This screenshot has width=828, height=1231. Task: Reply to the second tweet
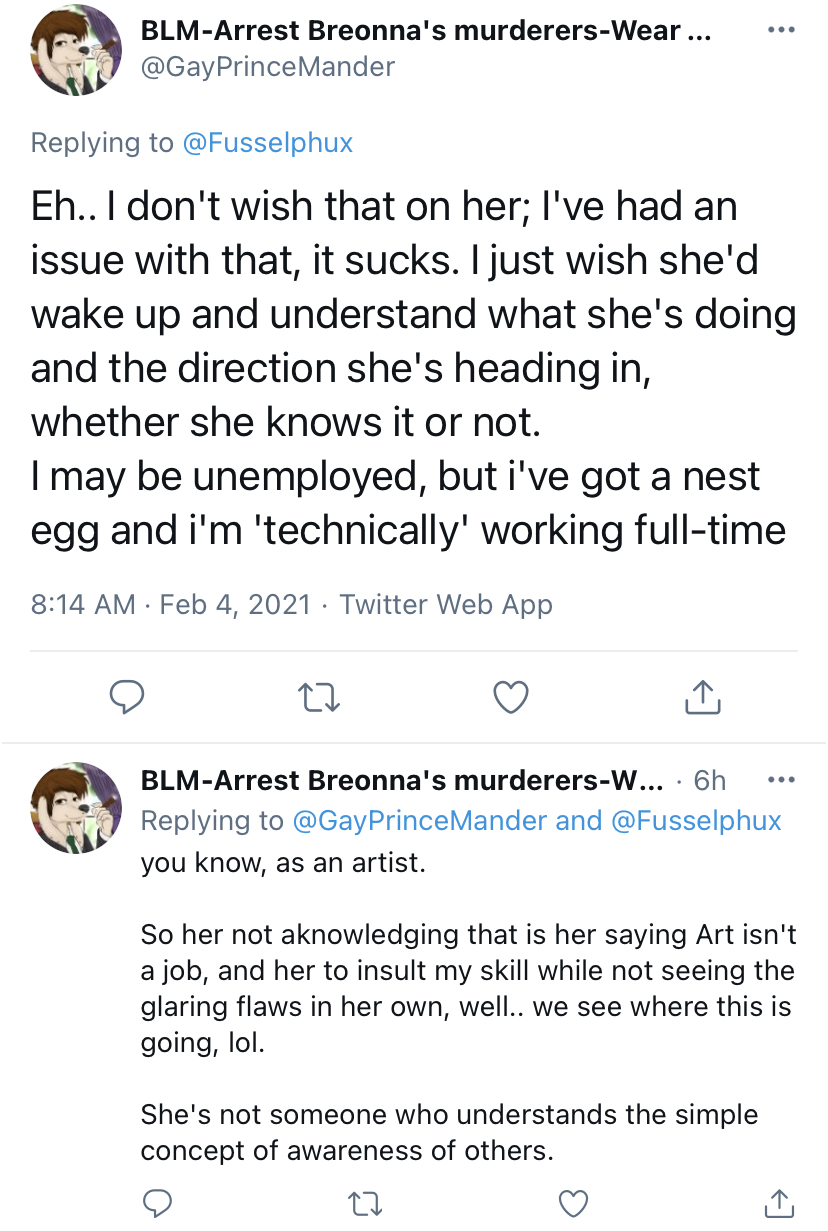click(x=156, y=1201)
